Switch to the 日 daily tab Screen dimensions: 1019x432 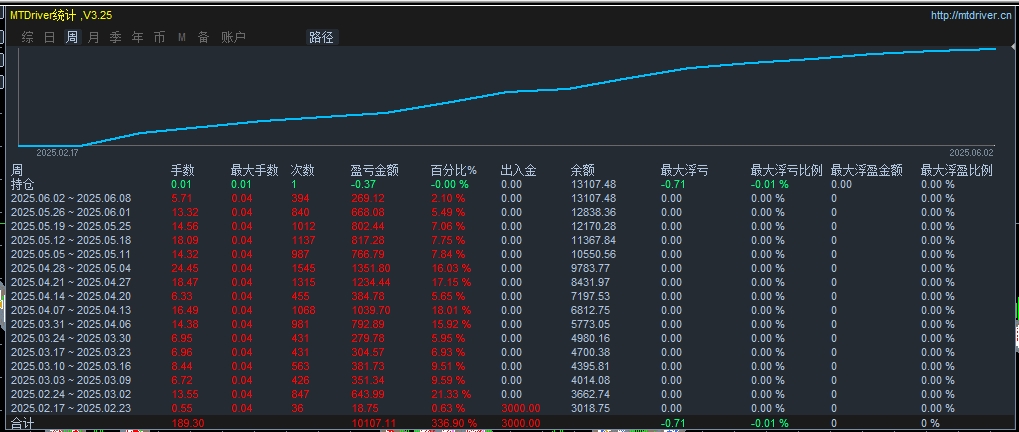[49, 37]
